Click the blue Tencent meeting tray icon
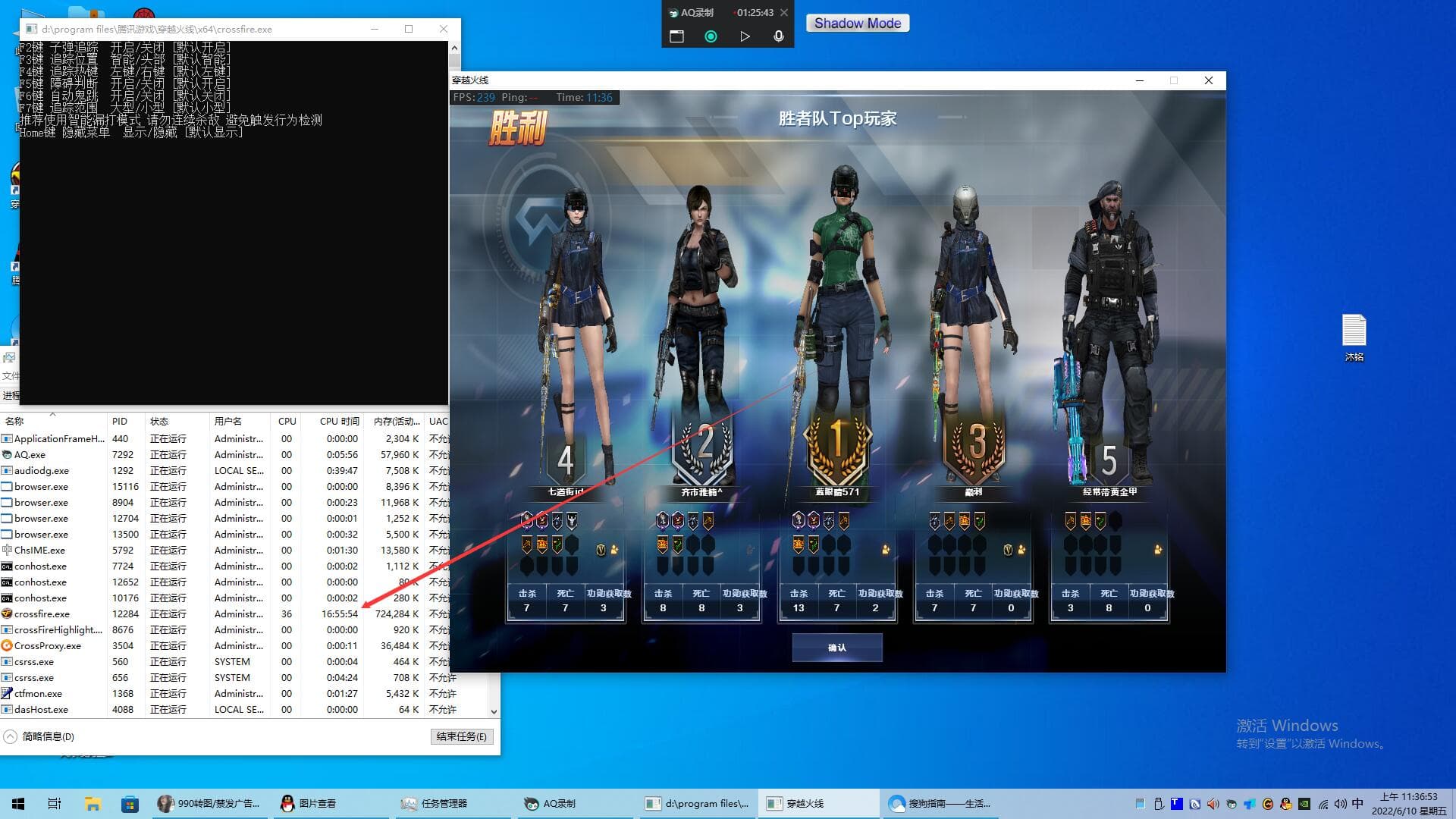This screenshot has height=819, width=1456. coord(1250,804)
